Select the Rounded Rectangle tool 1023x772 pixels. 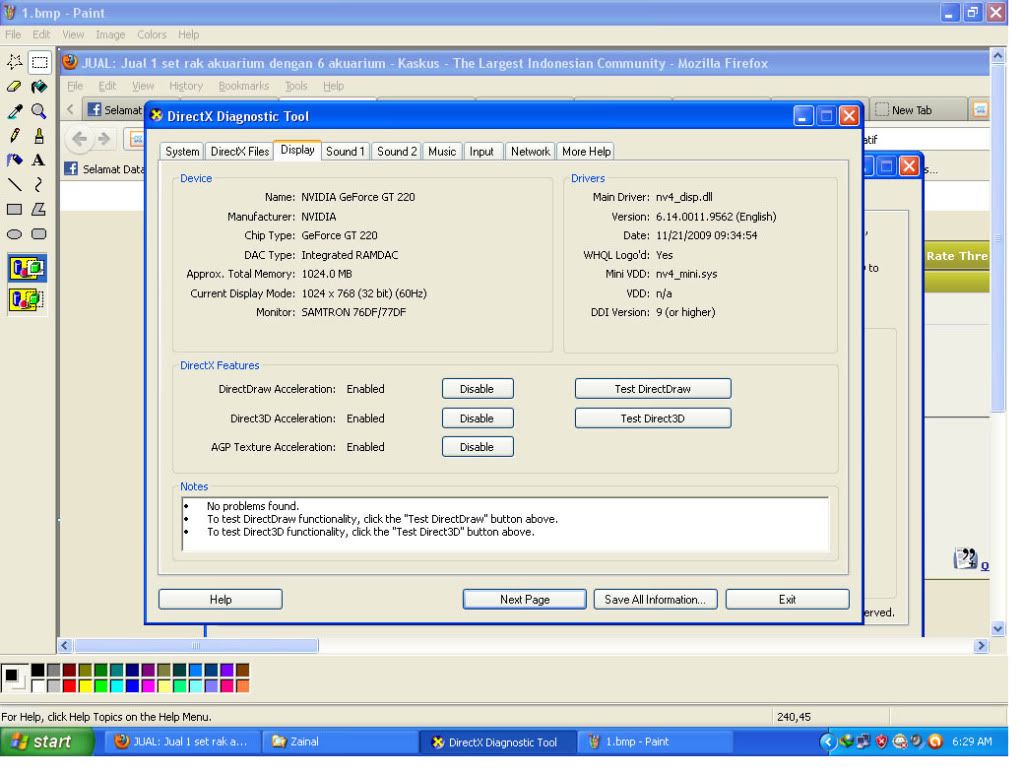coord(39,234)
